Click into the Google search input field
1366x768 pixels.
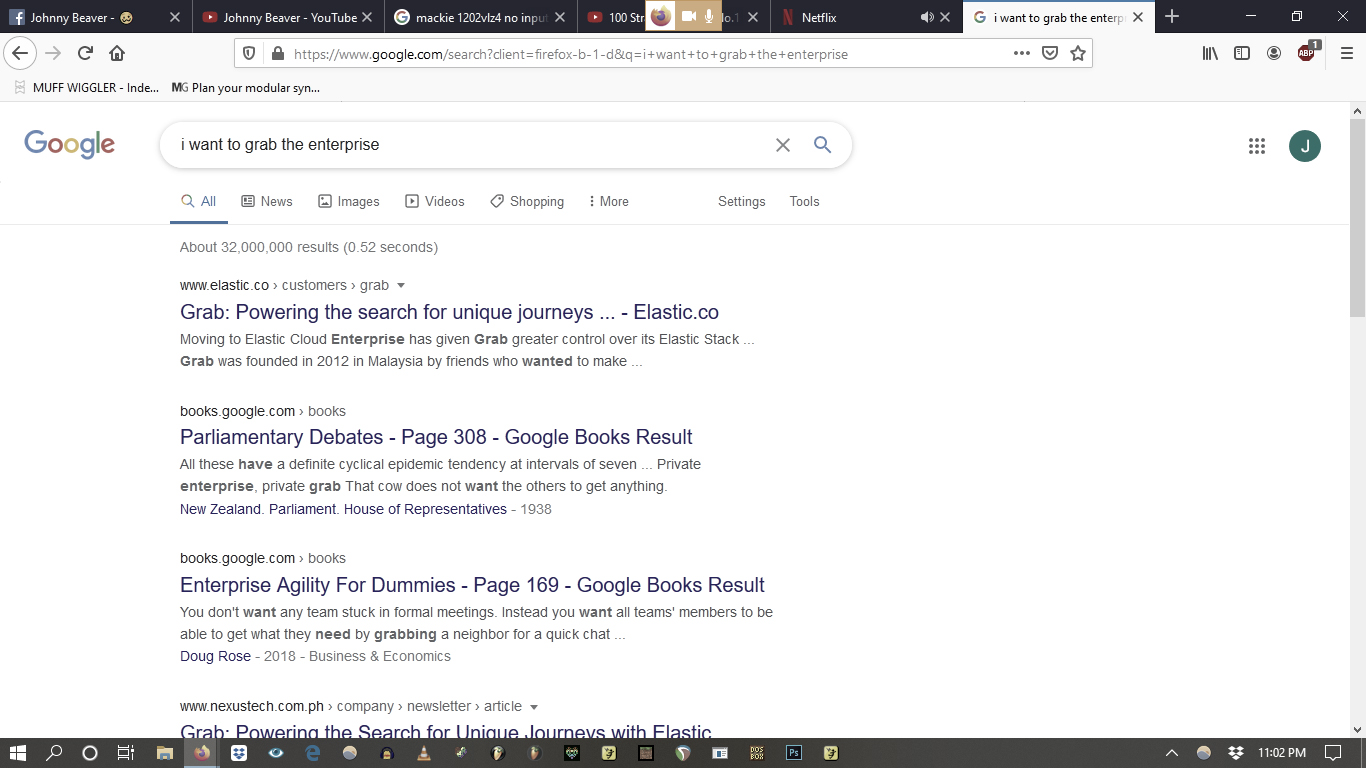(470, 145)
